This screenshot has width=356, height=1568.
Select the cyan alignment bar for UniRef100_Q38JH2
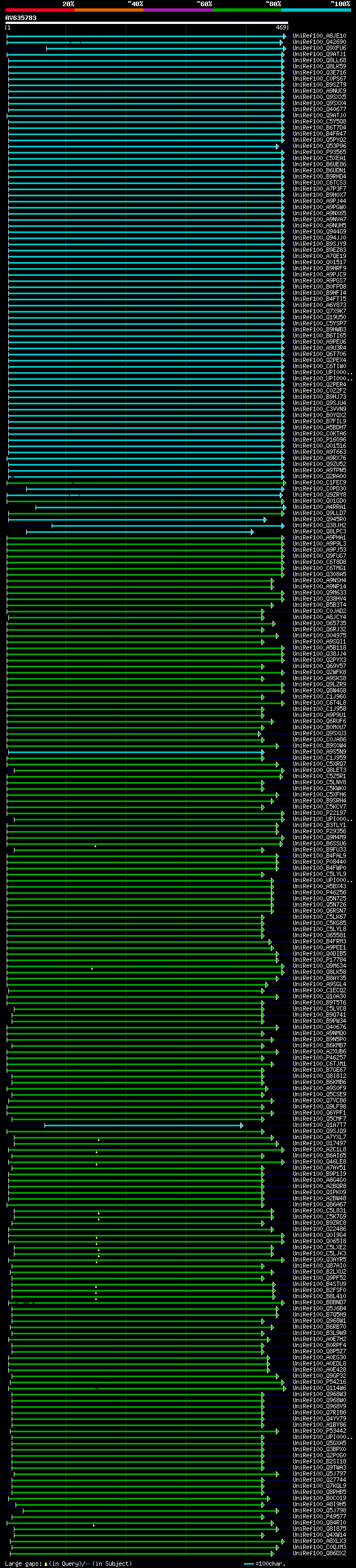pos(168,526)
